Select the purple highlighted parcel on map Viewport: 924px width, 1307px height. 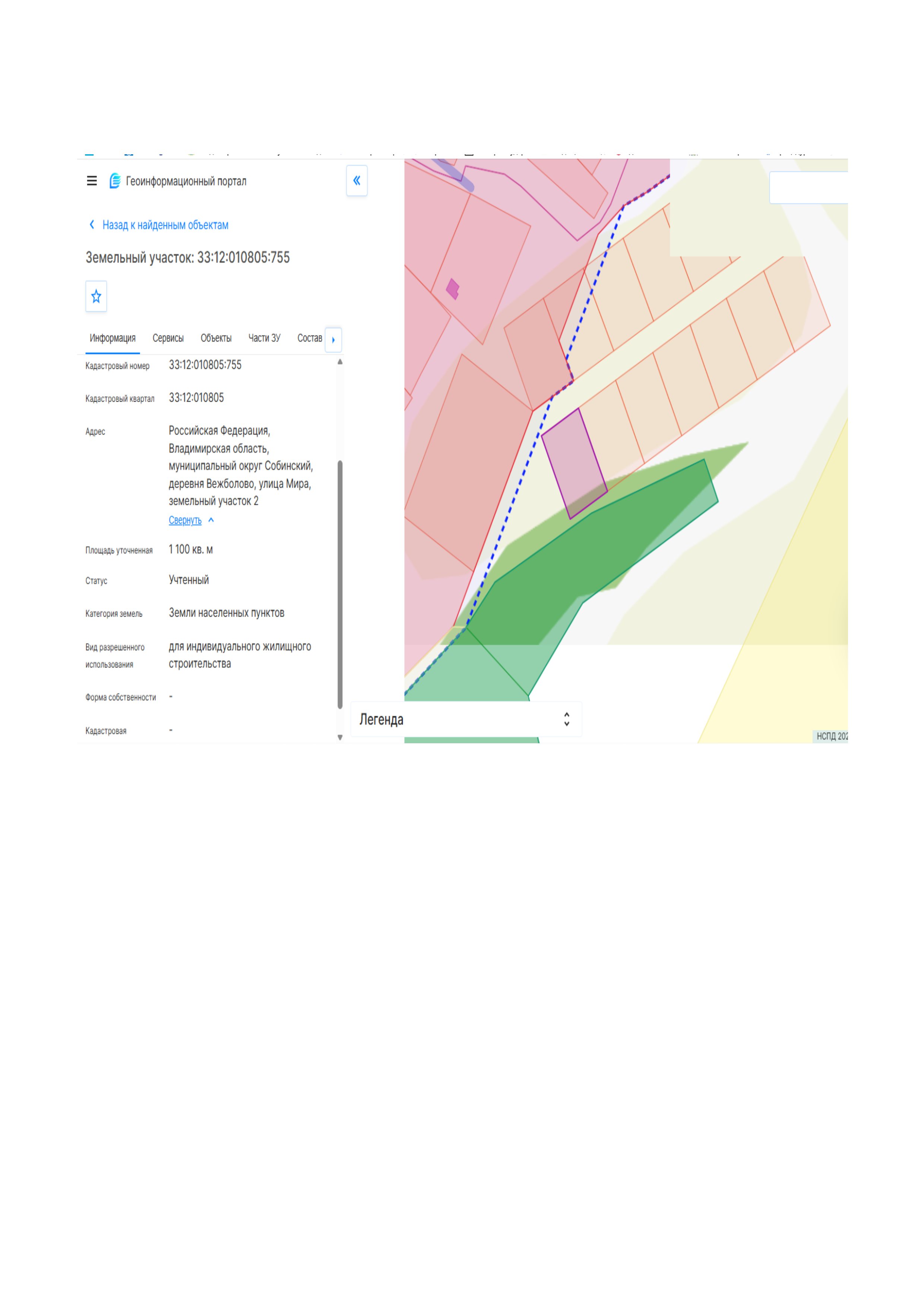[x=574, y=463]
